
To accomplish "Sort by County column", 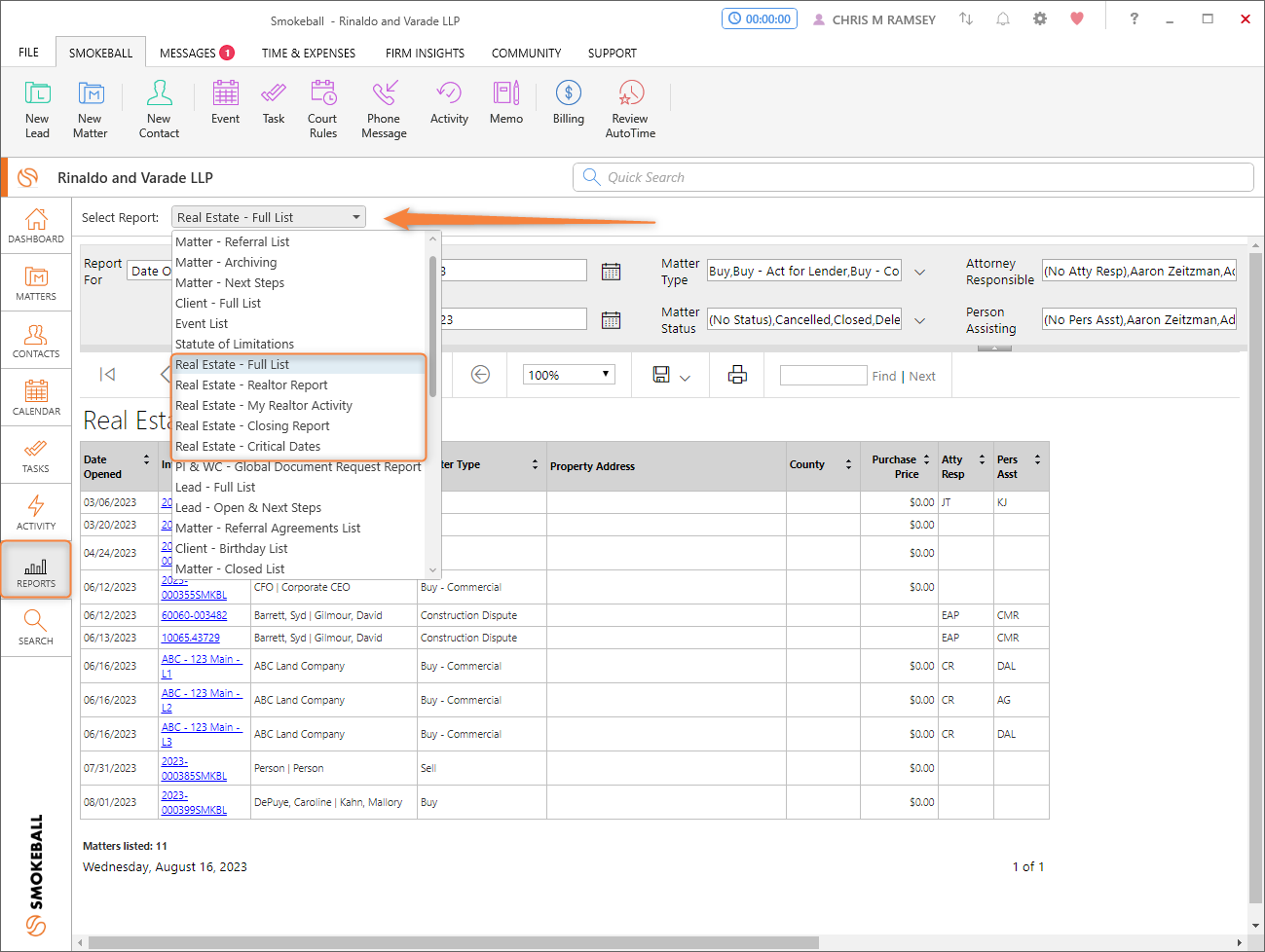I will 849,465.
